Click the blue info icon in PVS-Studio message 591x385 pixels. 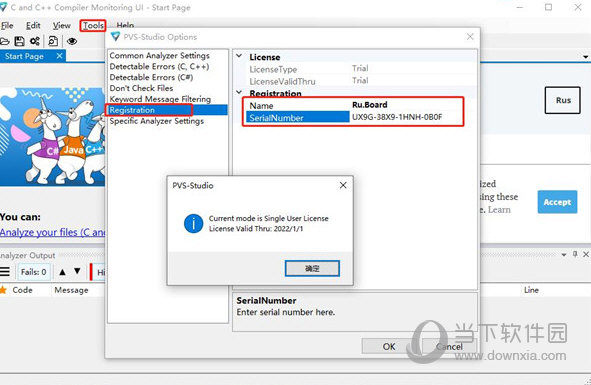click(193, 224)
